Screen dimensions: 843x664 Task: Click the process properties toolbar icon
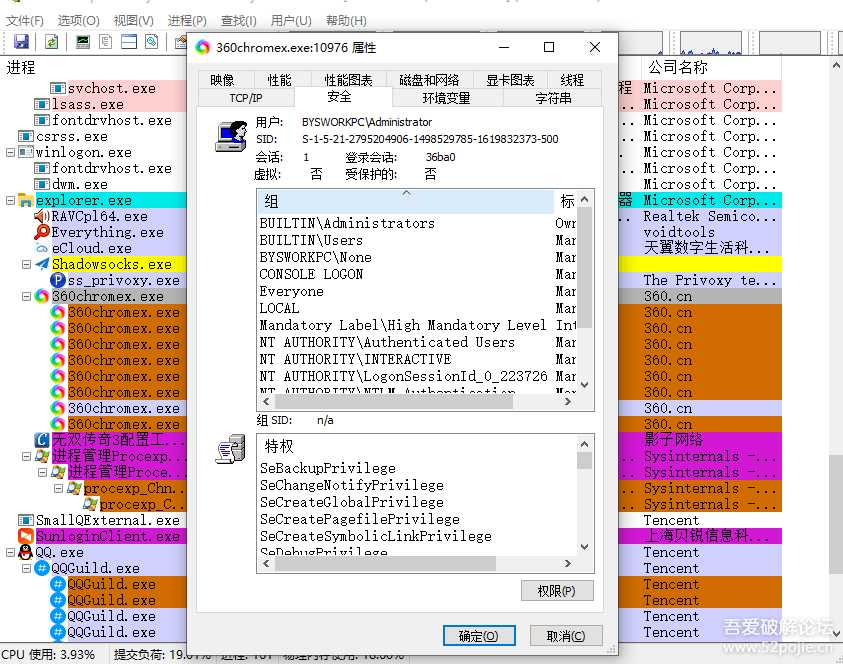105,41
